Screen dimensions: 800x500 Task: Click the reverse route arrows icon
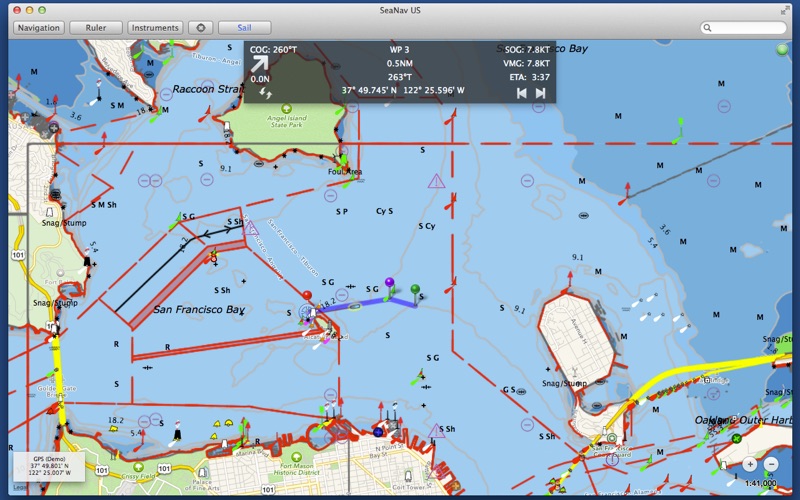click(265, 92)
